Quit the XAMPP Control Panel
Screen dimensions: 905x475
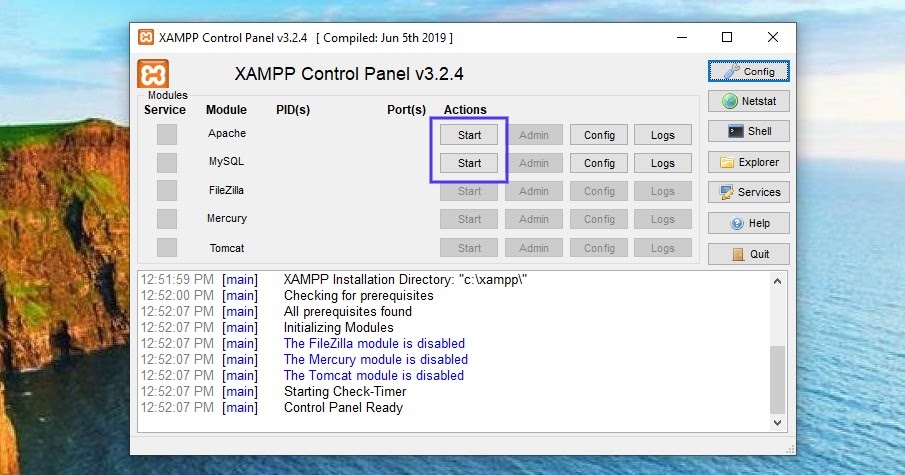pos(749,254)
